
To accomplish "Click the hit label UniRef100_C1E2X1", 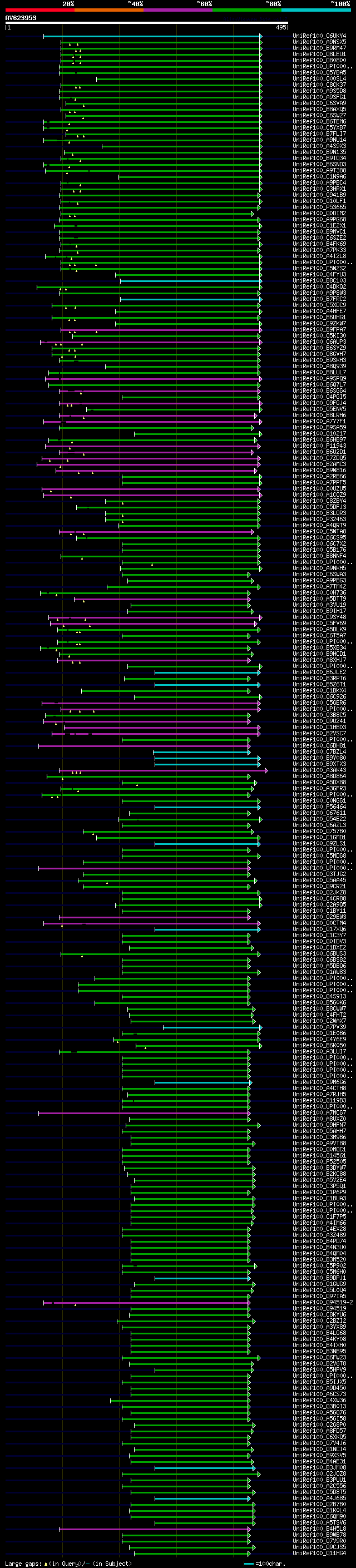I will 319,225.
